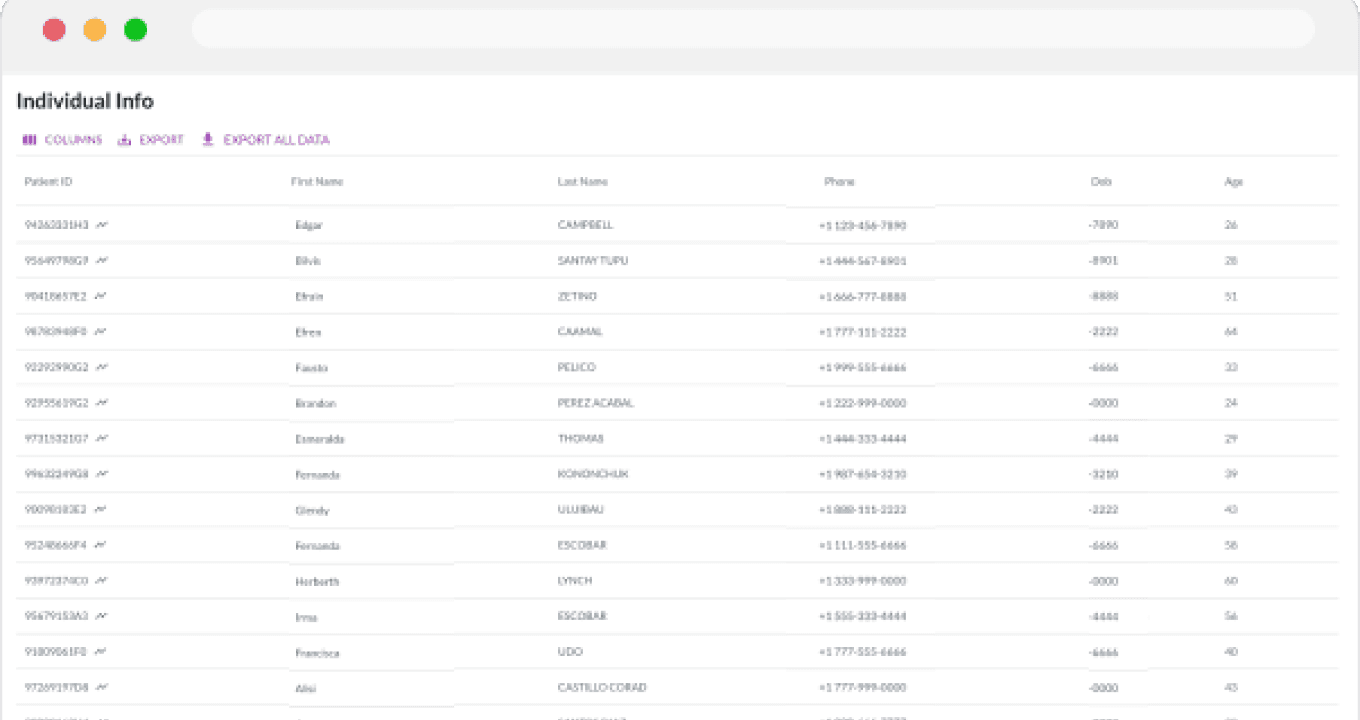Click the trend icon in Glendy's row
This screenshot has height=720, width=1360.
[x=101, y=509]
